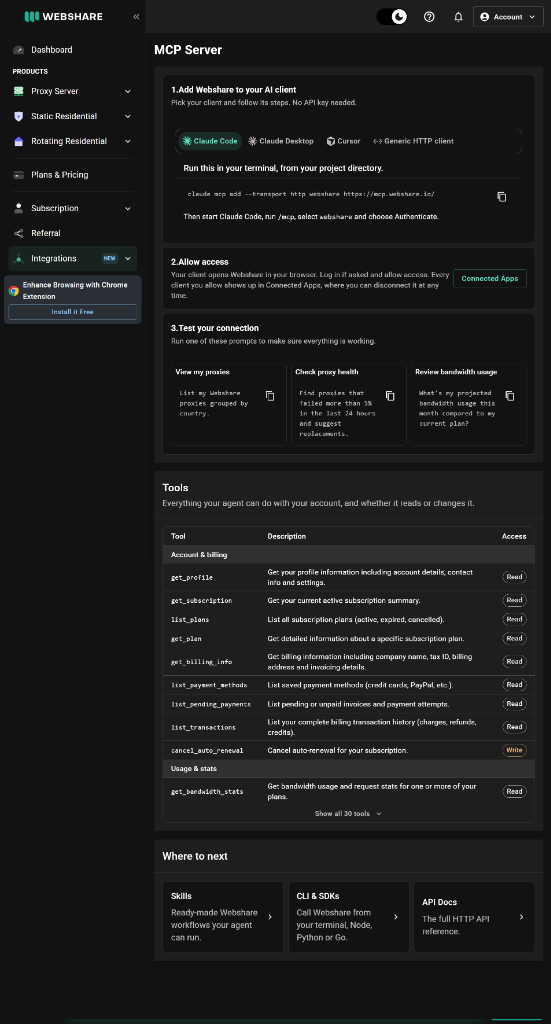Toggle dark mode switch
Viewport: 551px width, 1024px height.
(392, 17)
